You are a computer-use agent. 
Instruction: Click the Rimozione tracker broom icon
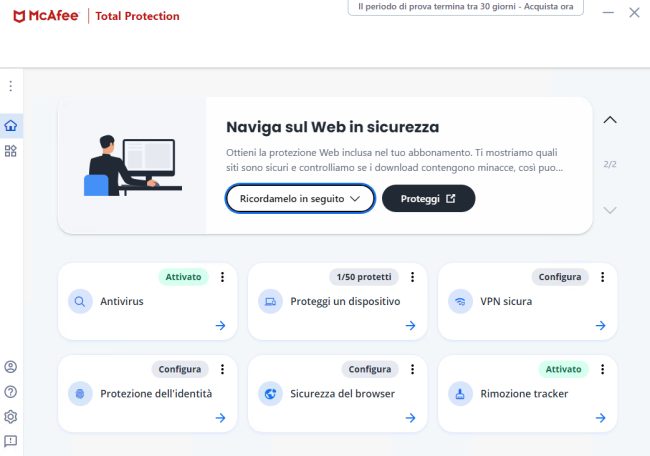click(460, 394)
